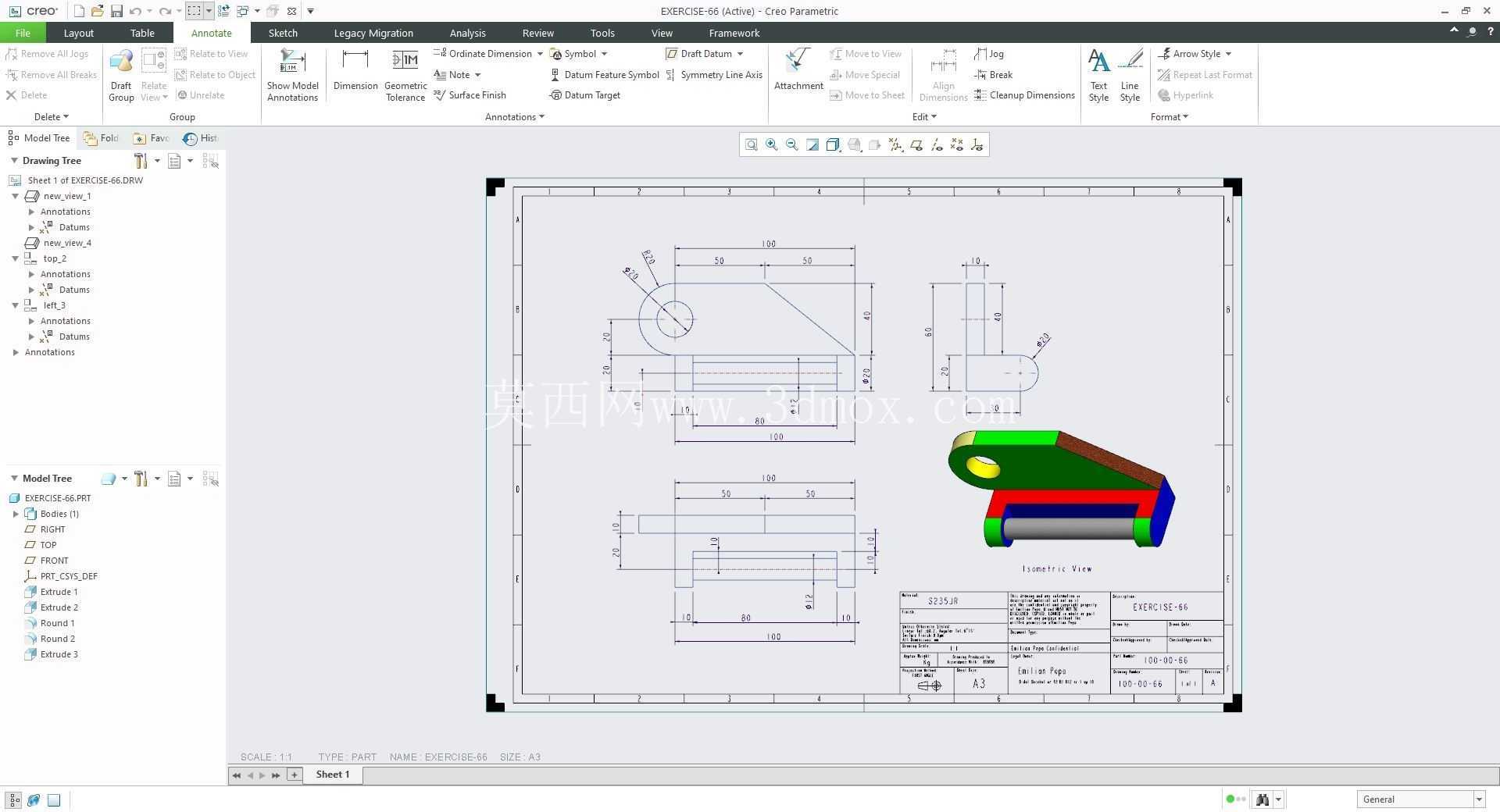Screen dimensions: 1500x812
Task: Open datum display filters icon
Action: click(895, 144)
